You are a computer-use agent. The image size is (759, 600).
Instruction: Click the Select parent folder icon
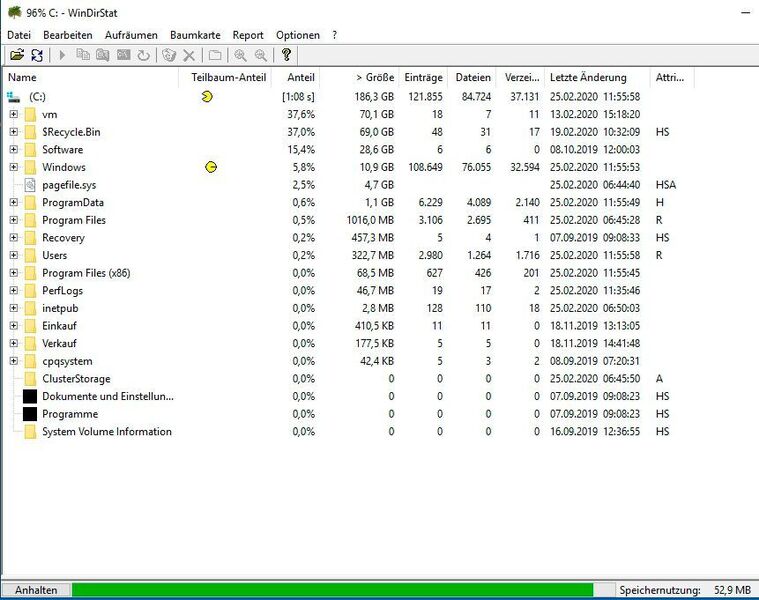point(215,55)
